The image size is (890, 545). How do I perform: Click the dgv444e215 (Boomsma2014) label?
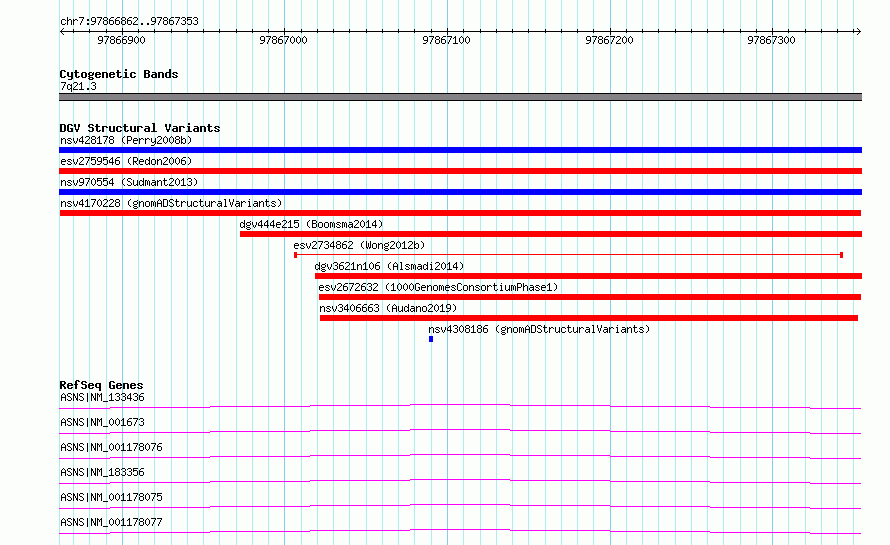(312, 224)
